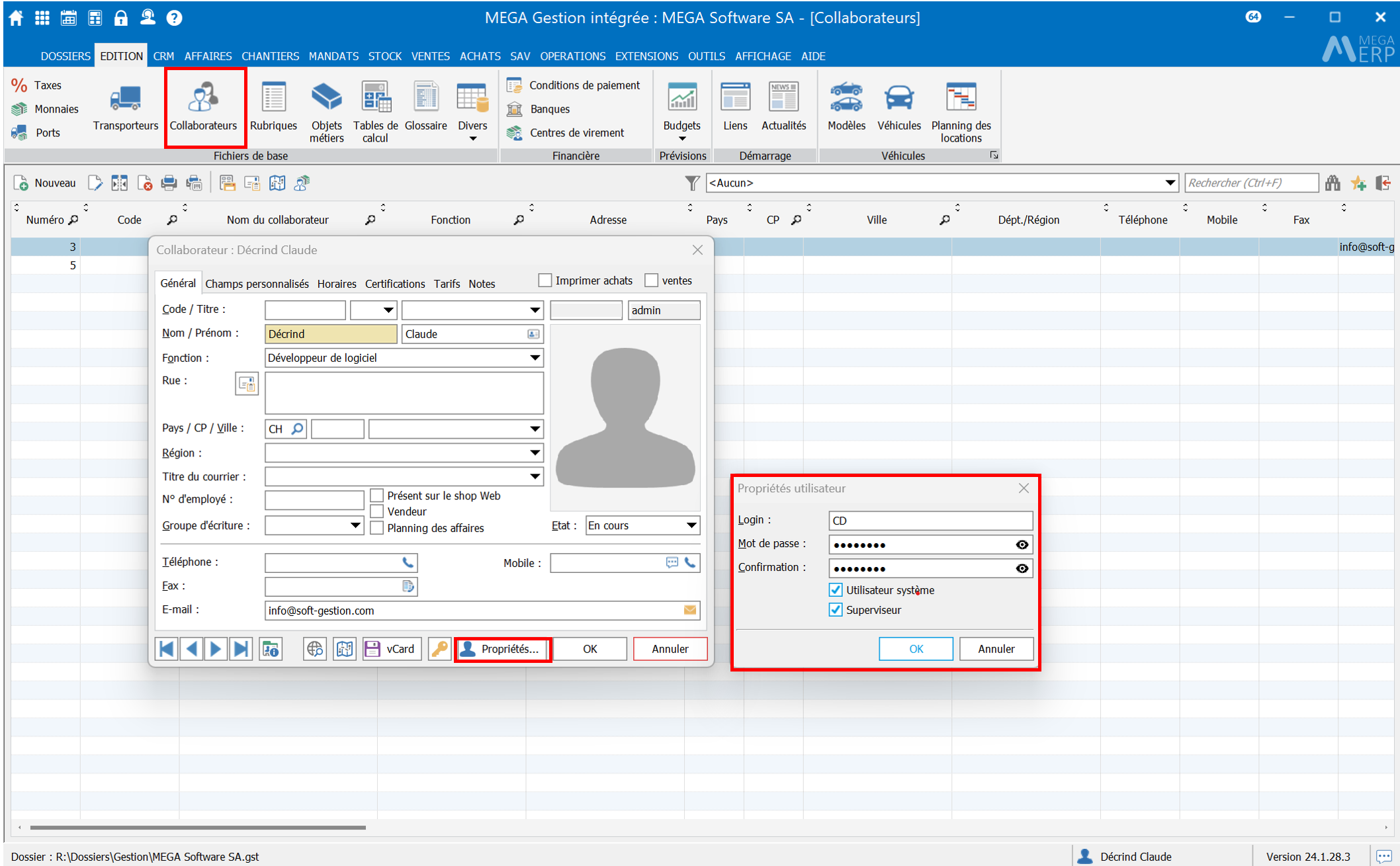Click the email envelope icon

[x=689, y=610]
